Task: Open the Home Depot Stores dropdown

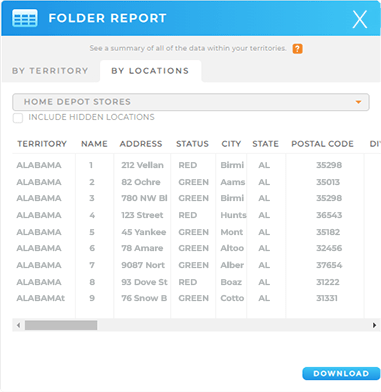Action: (191, 102)
